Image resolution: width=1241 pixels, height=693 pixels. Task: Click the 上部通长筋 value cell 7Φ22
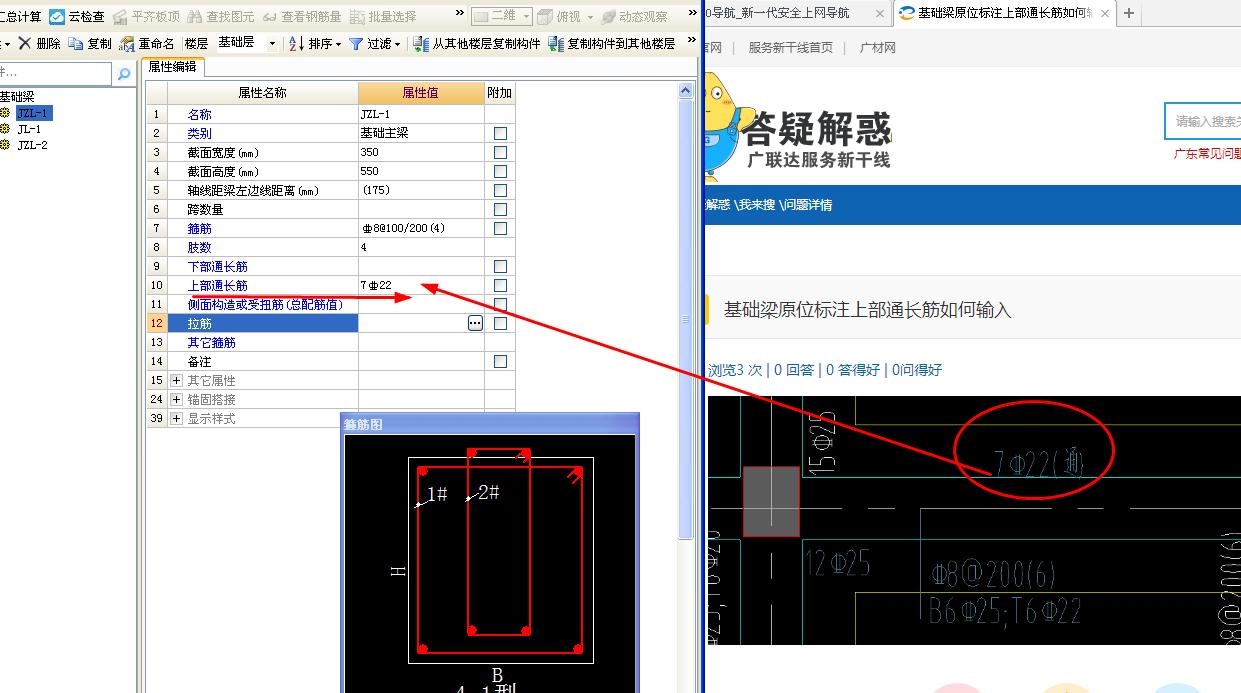pos(421,285)
